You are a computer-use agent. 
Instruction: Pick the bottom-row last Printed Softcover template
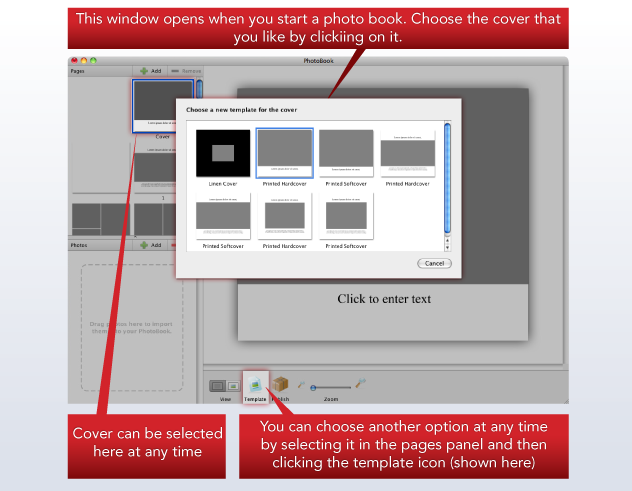[x=346, y=216]
